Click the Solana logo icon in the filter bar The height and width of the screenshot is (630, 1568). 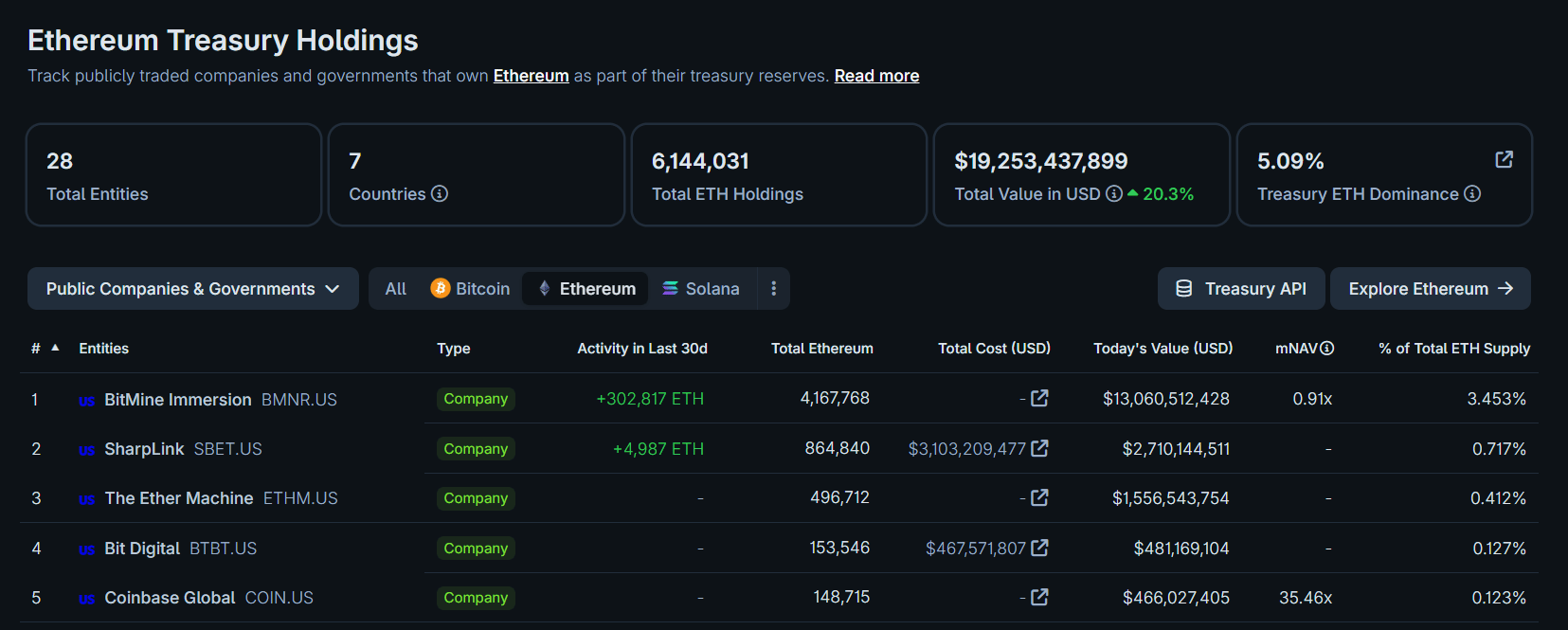[x=670, y=288]
